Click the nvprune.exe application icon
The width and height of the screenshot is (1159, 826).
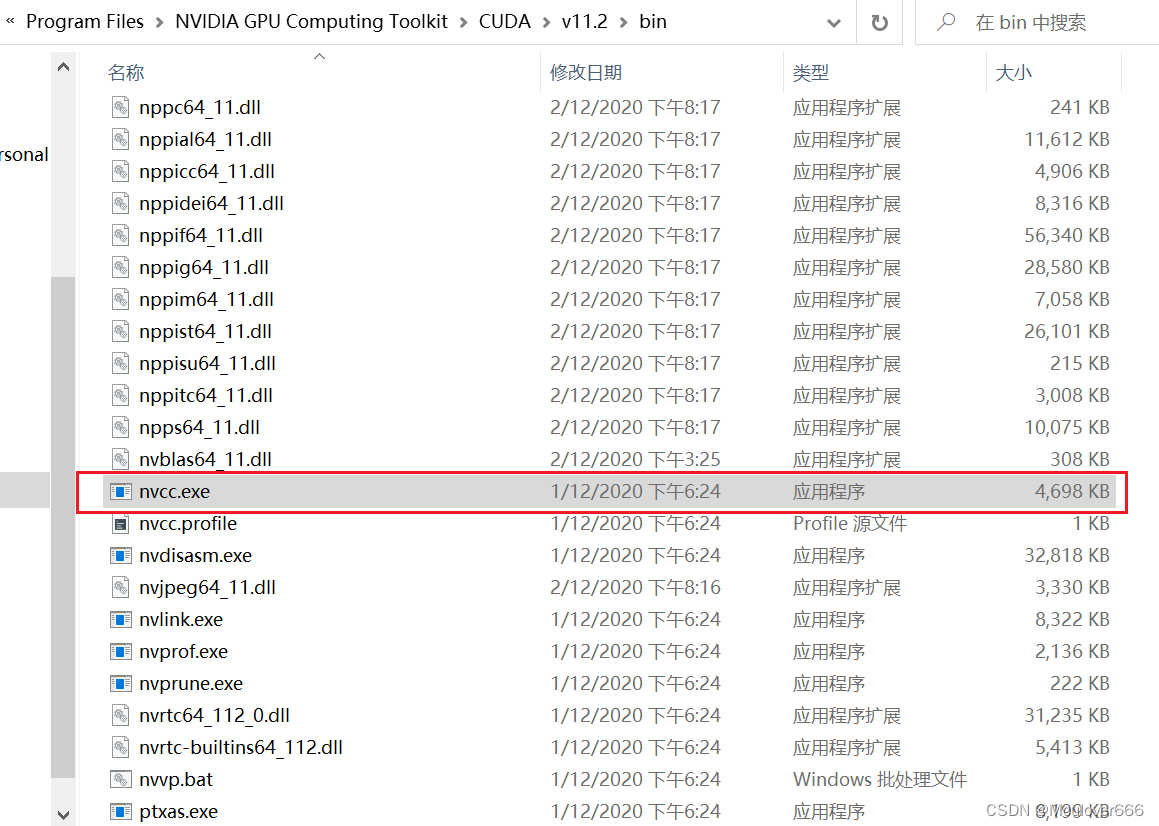(x=120, y=683)
